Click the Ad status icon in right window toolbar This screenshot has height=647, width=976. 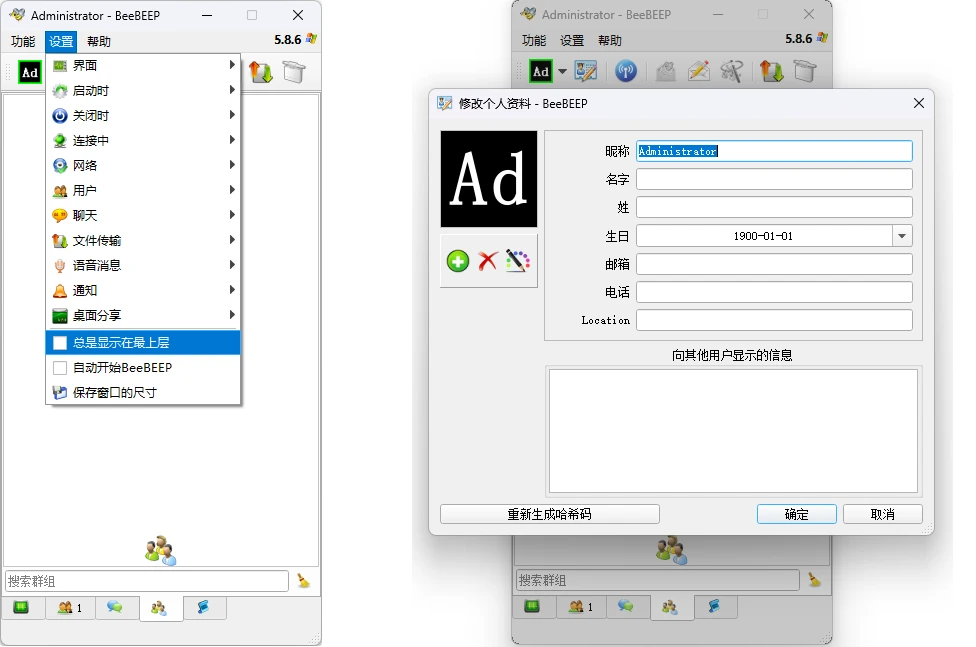tap(541, 71)
